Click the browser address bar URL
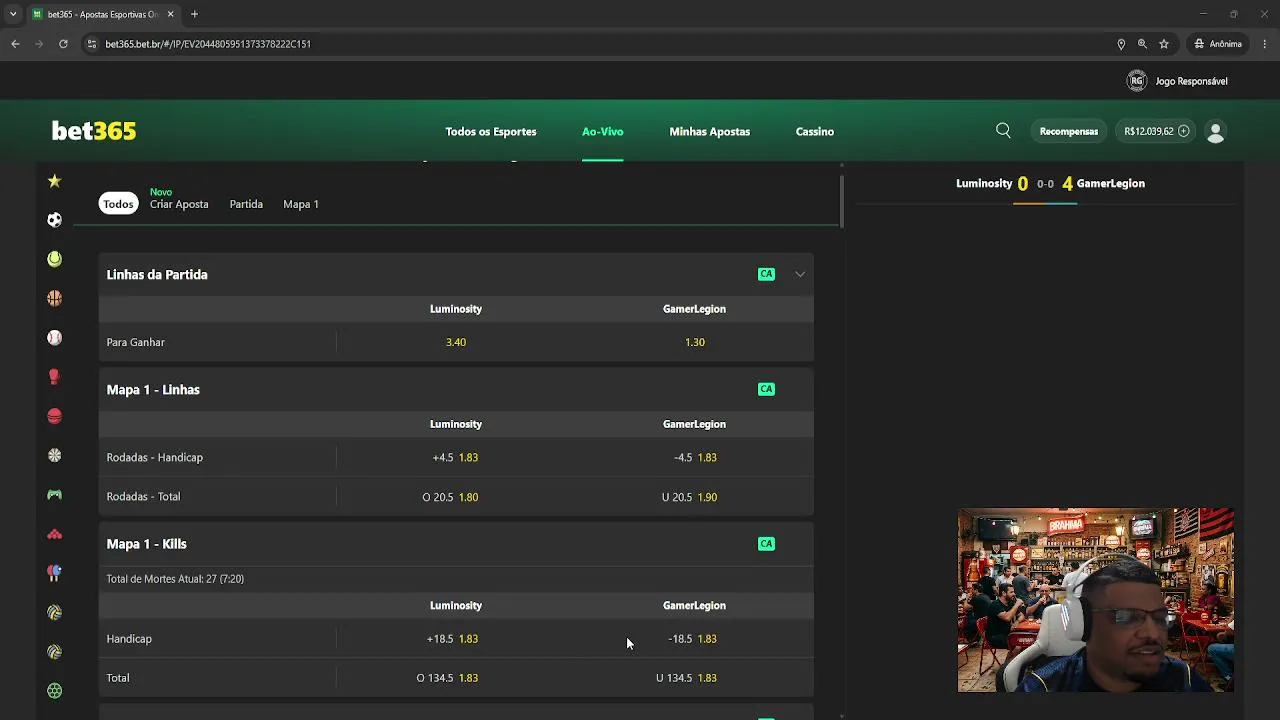This screenshot has height=720, width=1280. click(208, 44)
